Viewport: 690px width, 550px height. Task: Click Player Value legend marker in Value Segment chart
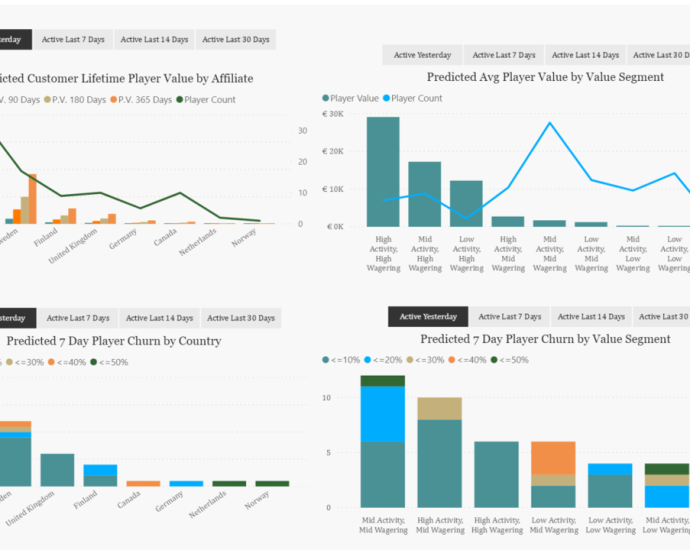[326, 98]
